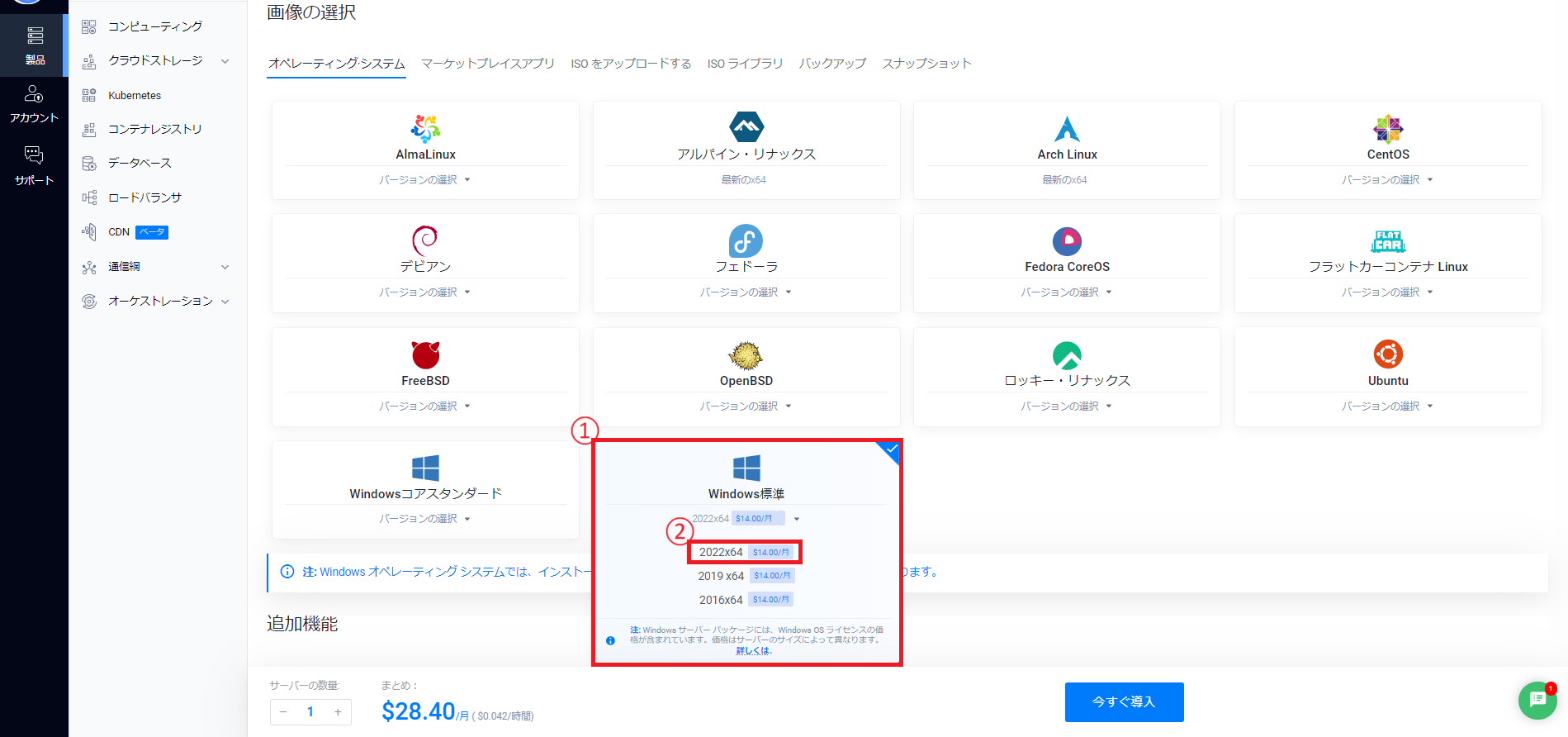
Task: Choose the 2022x64 Windows version option
Action: 746,552
